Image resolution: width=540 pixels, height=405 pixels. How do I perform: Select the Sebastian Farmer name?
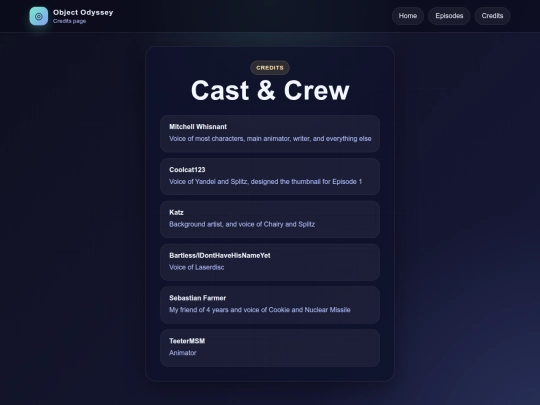pyautogui.click(x=198, y=298)
